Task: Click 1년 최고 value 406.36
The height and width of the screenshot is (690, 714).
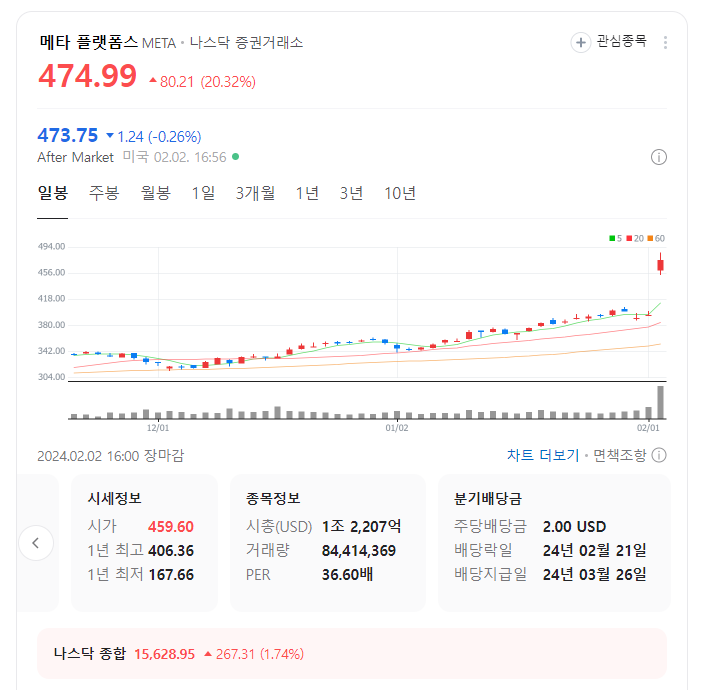Action: coord(171,551)
